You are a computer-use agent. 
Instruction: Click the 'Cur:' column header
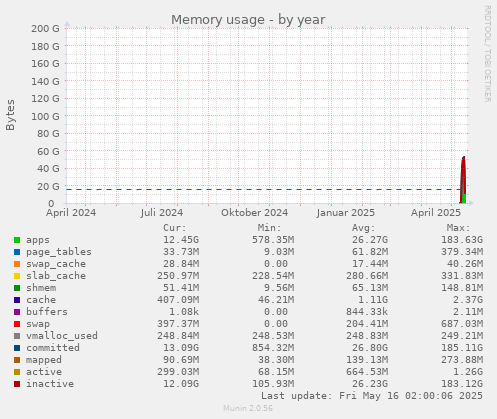click(175, 228)
